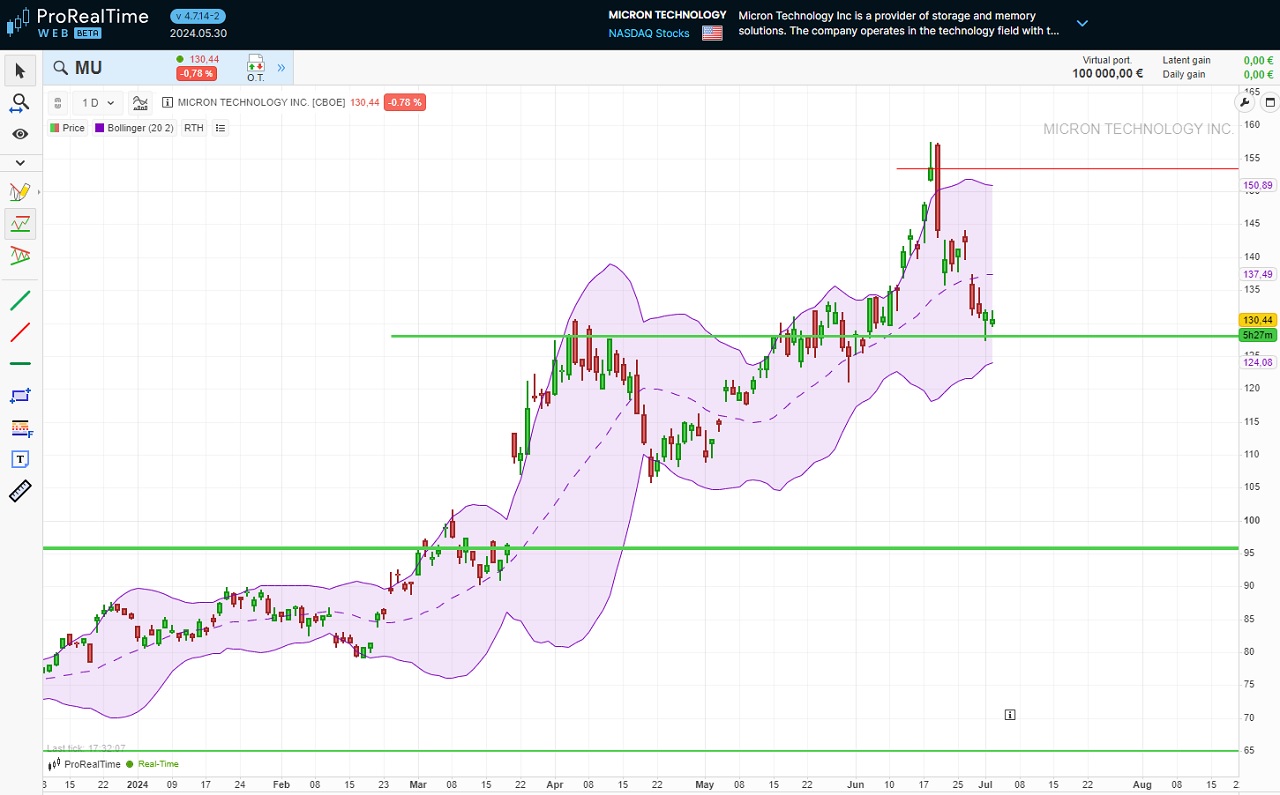Image resolution: width=1280 pixels, height=795 pixels.
Task: Open the O.T. order ticket icon
Action: [x=255, y=68]
